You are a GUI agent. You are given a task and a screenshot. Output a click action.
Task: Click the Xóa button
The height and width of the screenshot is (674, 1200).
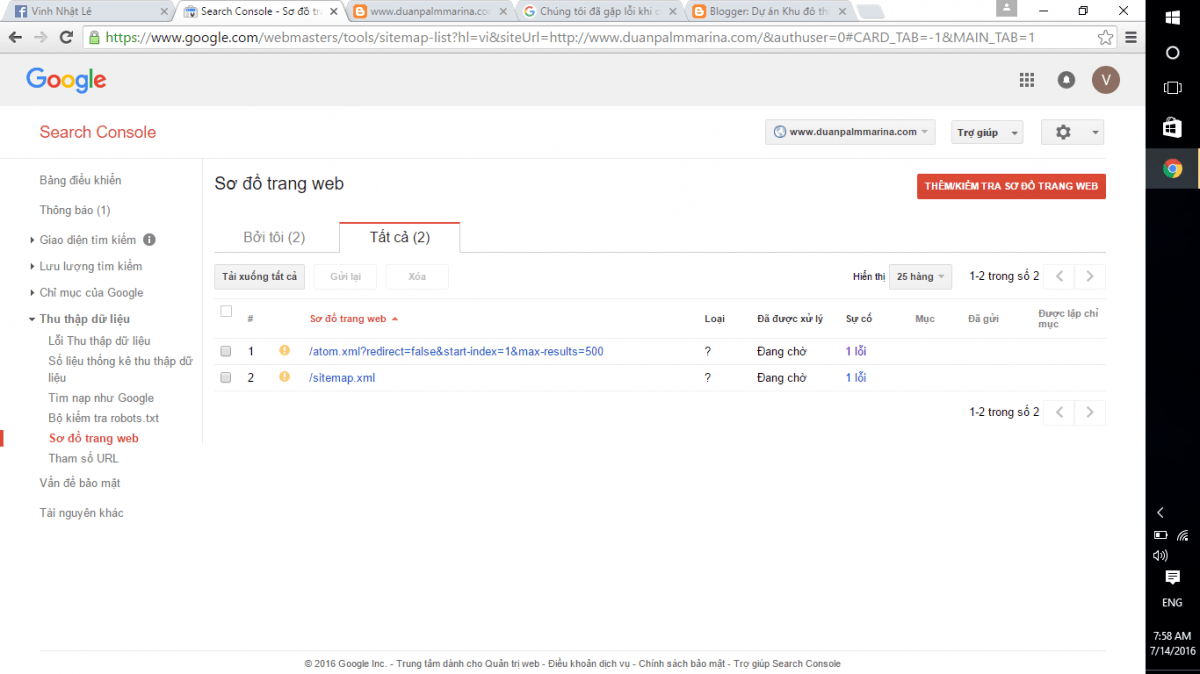coord(417,276)
